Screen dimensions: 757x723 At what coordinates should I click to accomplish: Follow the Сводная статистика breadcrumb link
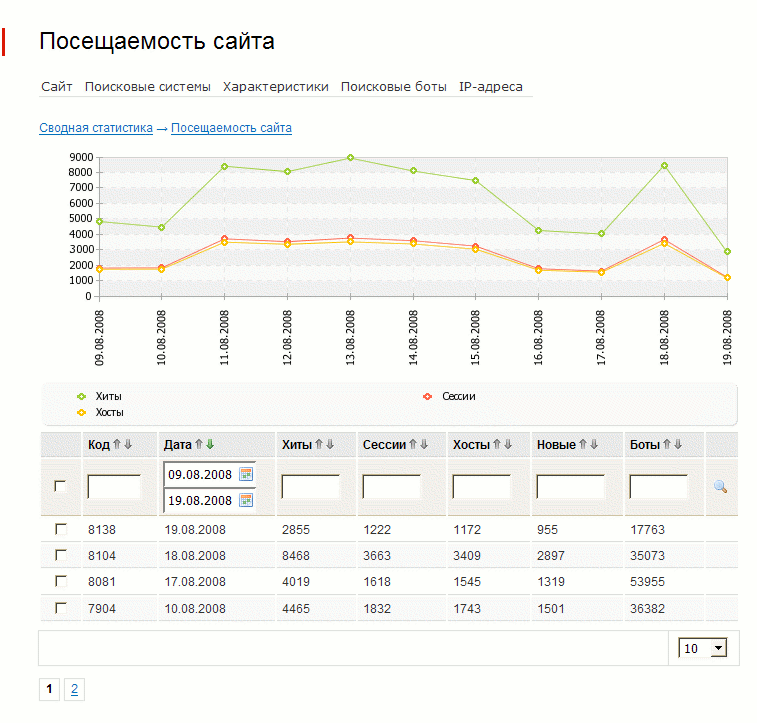coord(96,128)
